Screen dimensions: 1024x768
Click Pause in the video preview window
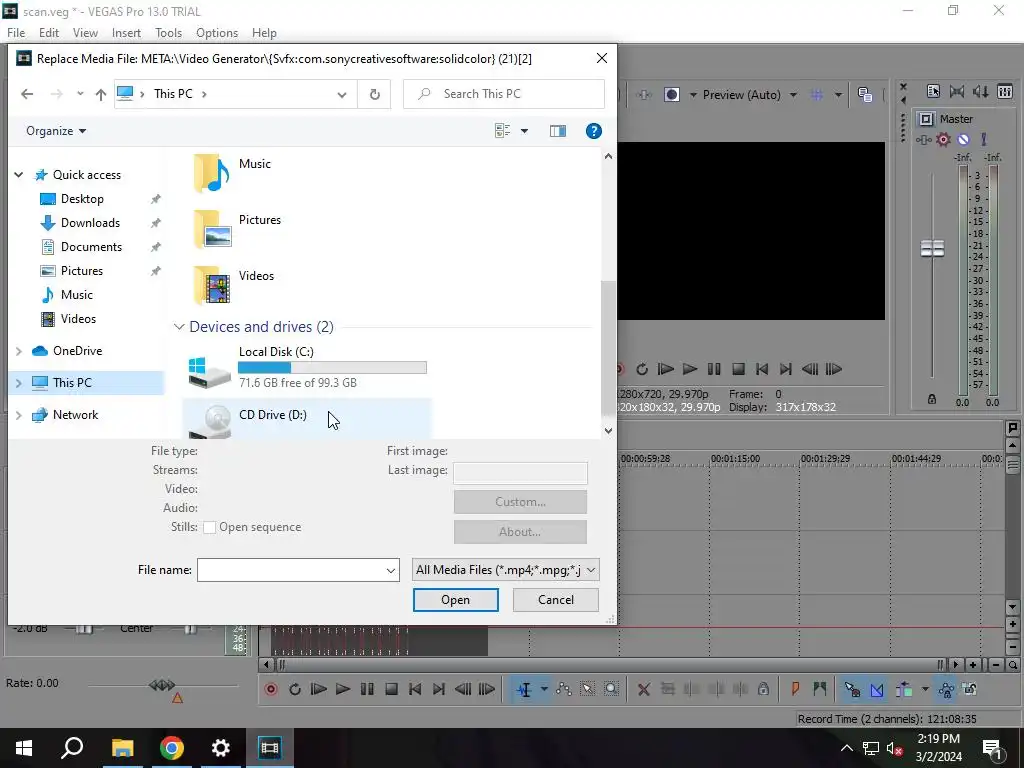(714, 369)
